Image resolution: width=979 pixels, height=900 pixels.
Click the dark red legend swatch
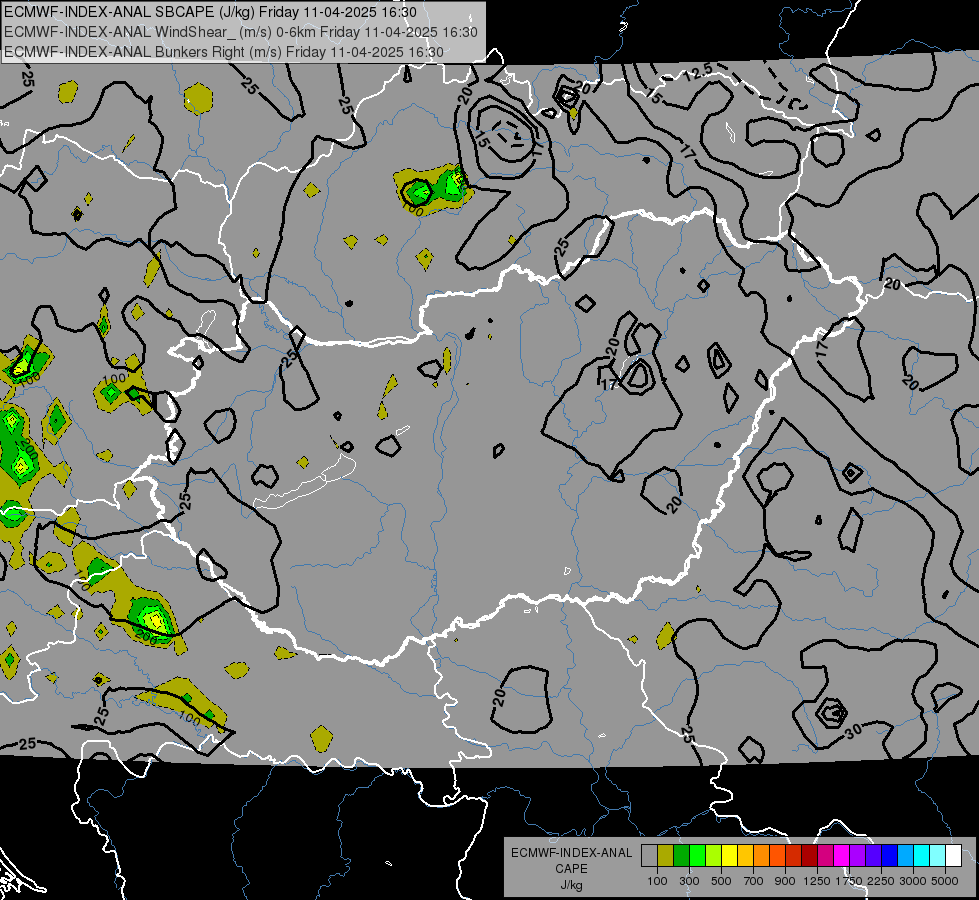point(809,855)
